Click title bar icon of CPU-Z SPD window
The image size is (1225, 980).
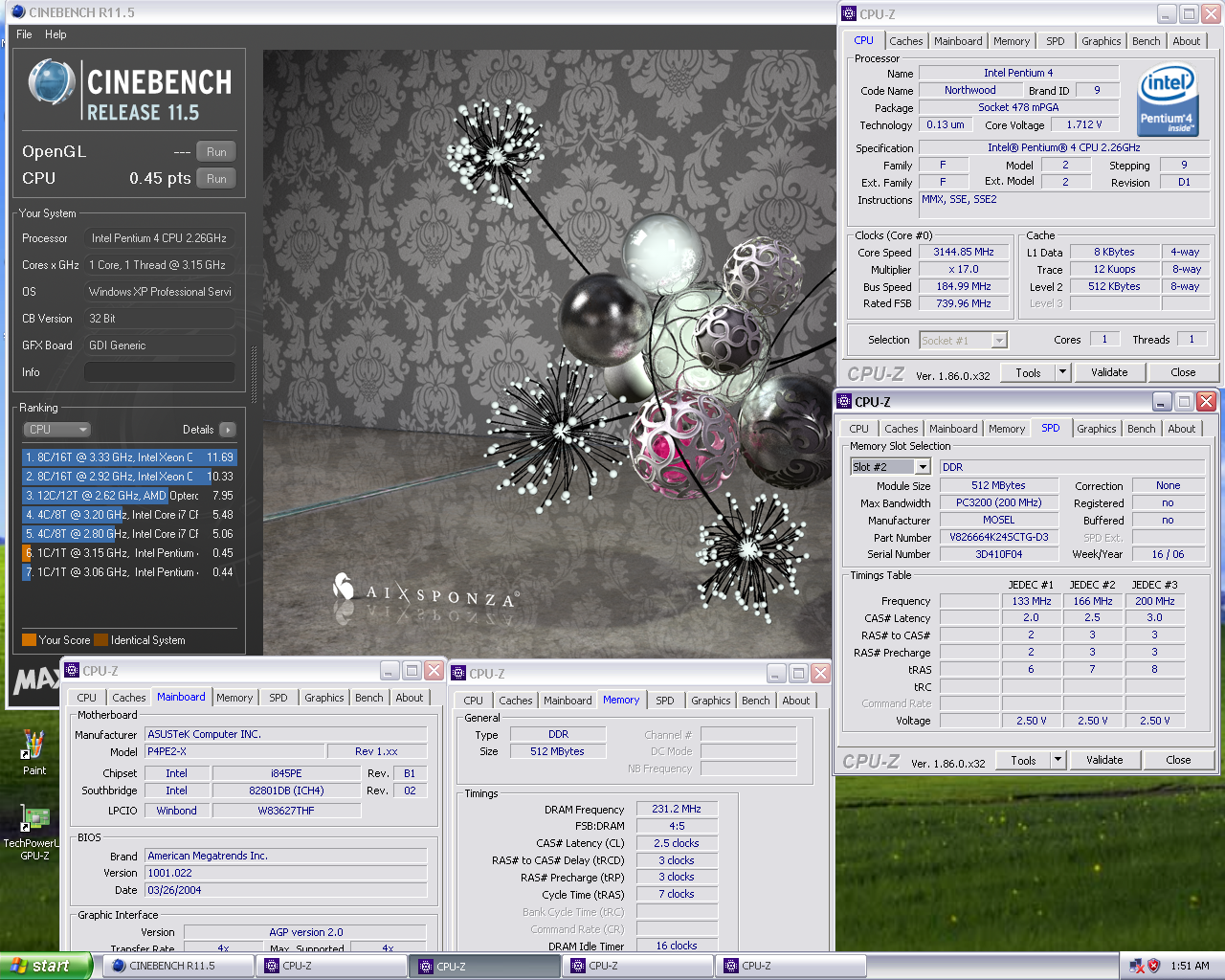click(x=844, y=402)
